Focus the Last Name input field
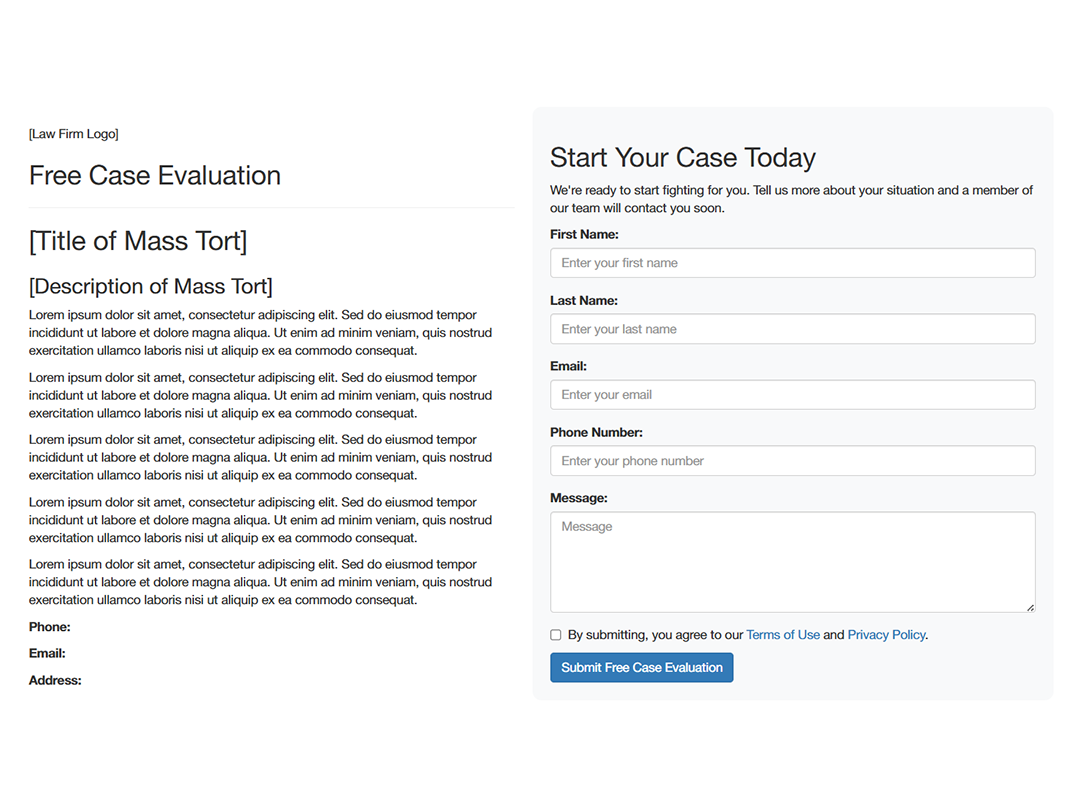Image resolution: width=1080 pixels, height=810 pixels. point(792,329)
